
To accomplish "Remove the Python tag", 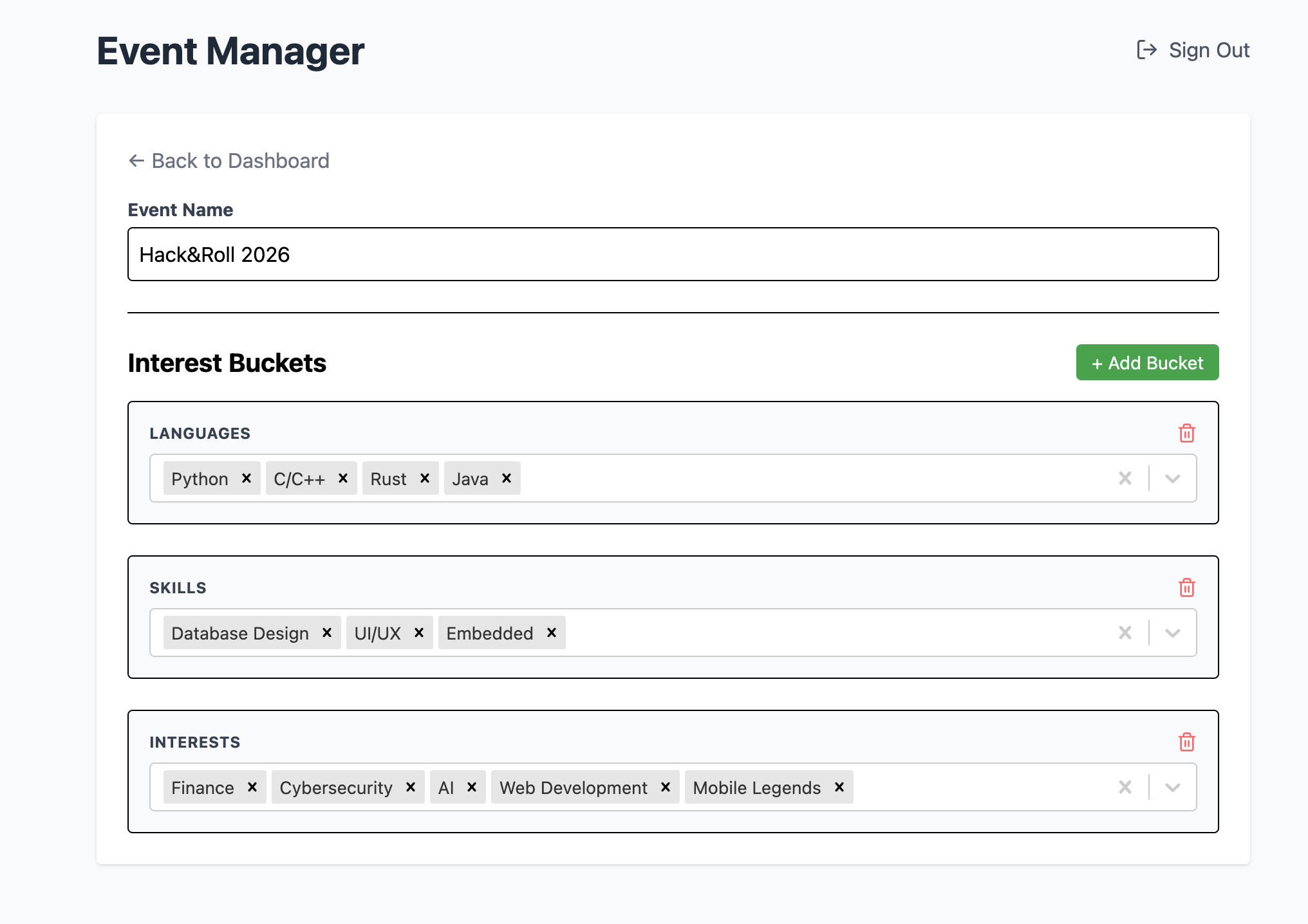I will (x=247, y=478).
